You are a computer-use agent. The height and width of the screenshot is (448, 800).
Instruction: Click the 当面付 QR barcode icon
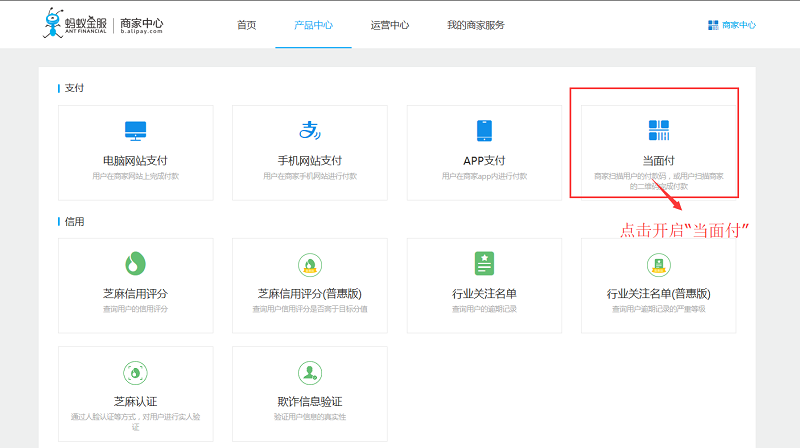[659, 130]
